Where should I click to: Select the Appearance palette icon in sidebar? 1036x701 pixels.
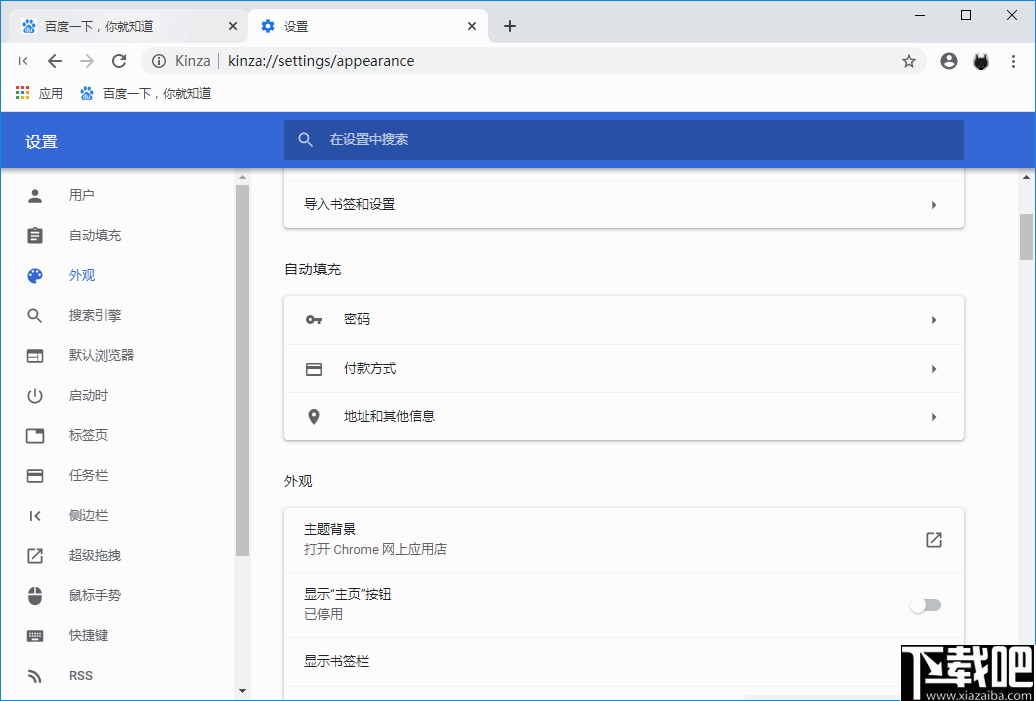(x=34, y=275)
